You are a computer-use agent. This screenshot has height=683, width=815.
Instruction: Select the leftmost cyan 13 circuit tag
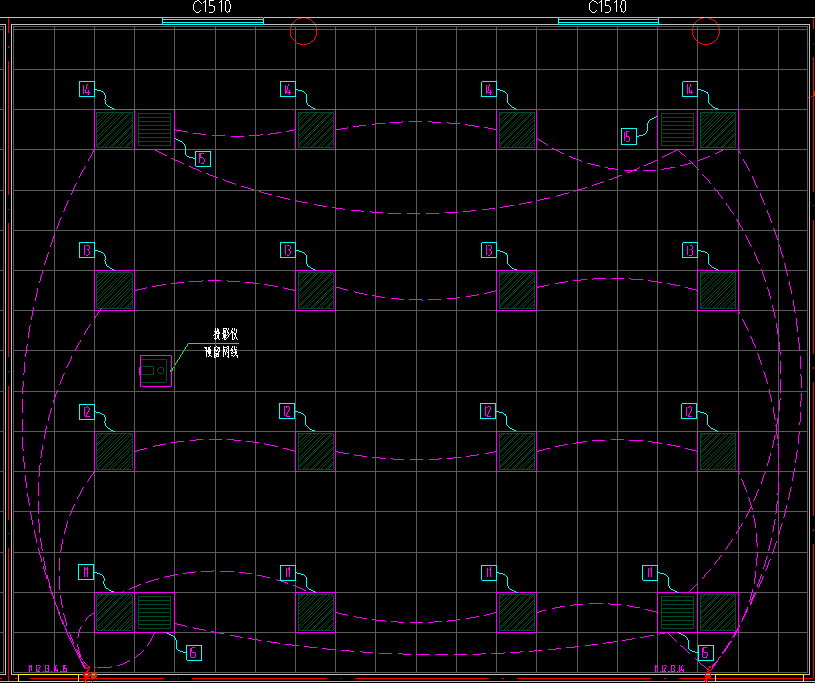pyautogui.click(x=87, y=250)
